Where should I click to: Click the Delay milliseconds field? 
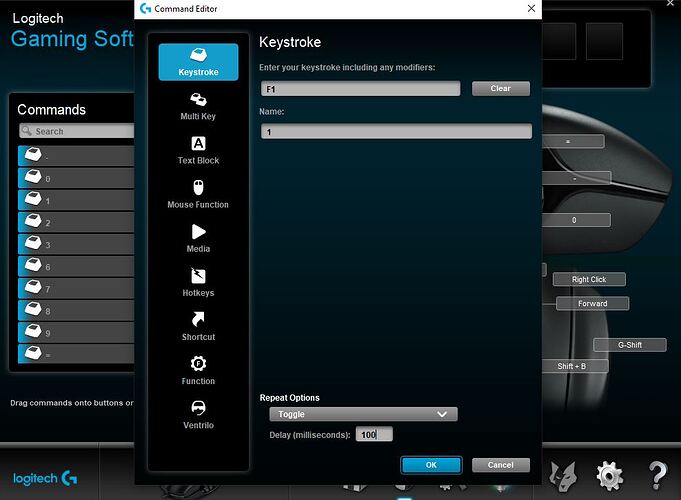(x=374, y=434)
